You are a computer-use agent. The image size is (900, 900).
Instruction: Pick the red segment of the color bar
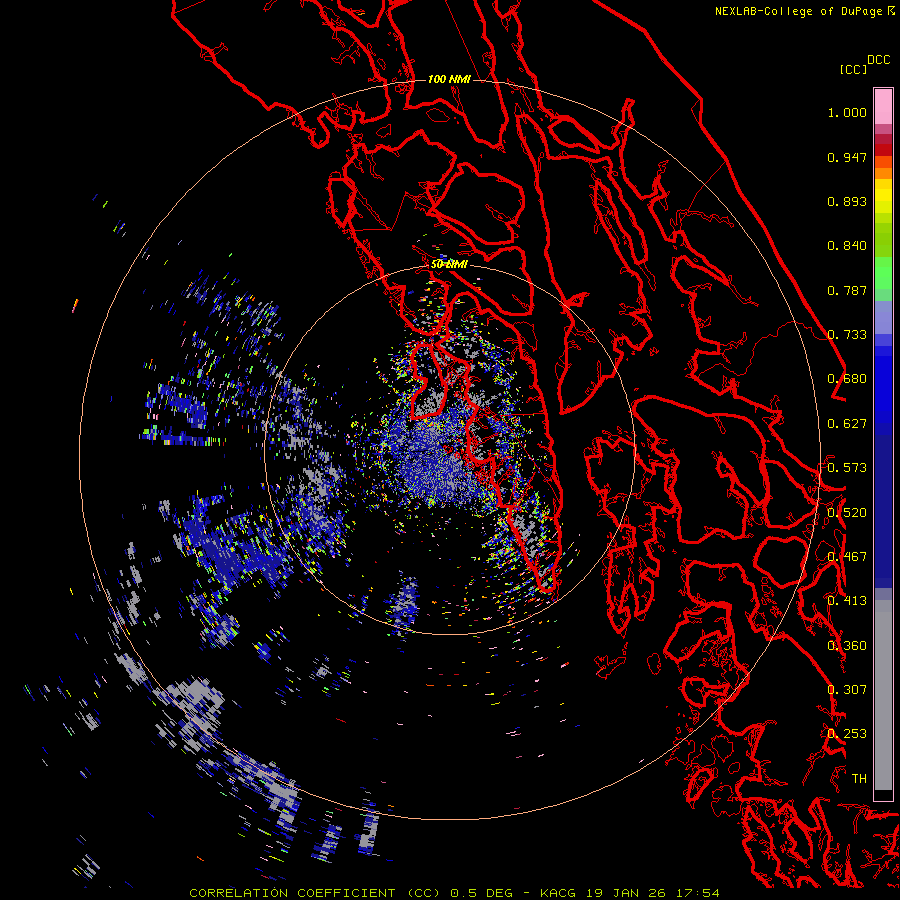pyautogui.click(x=883, y=150)
